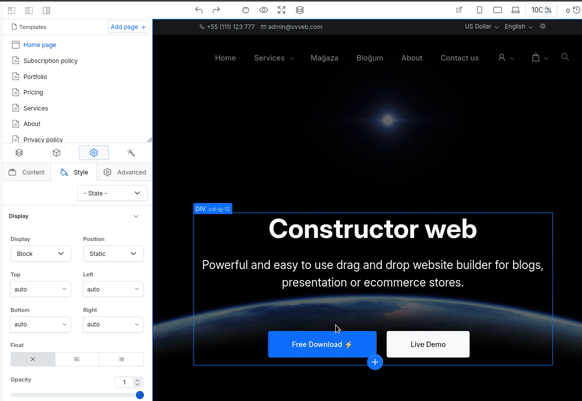Image resolution: width=582 pixels, height=401 pixels.
Task: Collapse the Display section
Action: 136,216
